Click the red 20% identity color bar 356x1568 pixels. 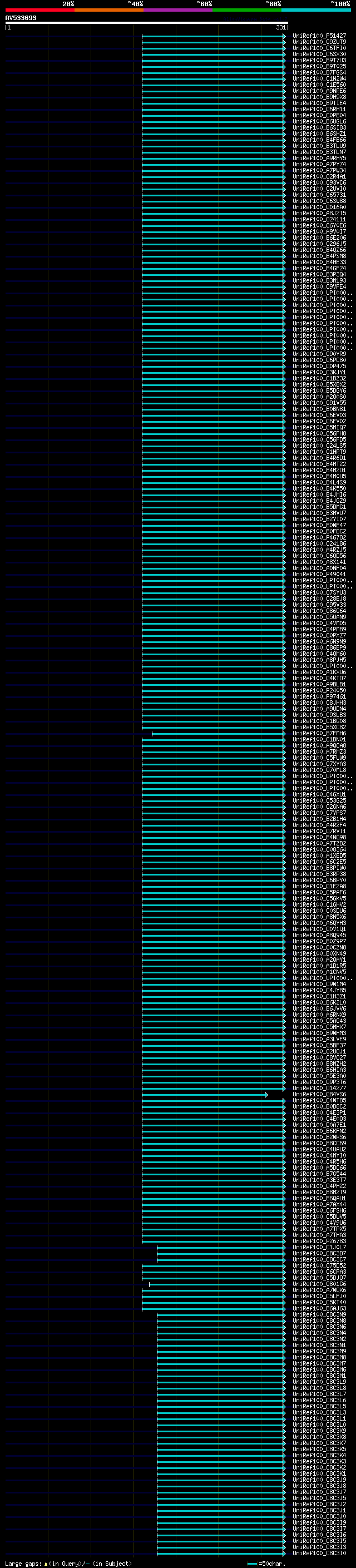39,10
